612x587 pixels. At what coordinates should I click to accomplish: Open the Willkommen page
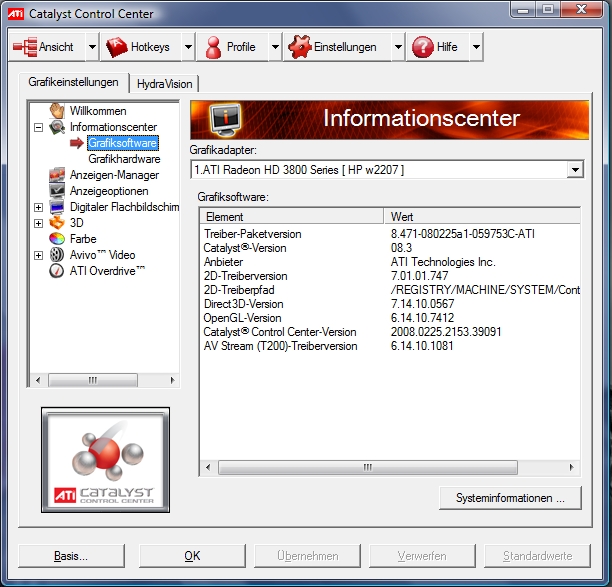[x=98, y=111]
